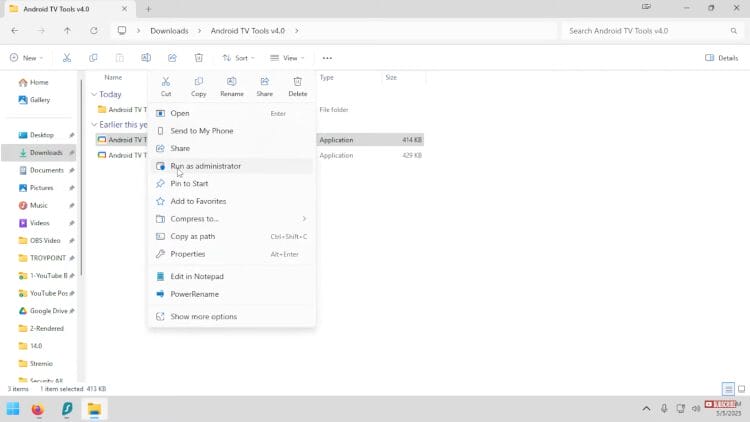Click the Search Android TV Tools field
This screenshot has width=750, height=422.
(651, 31)
